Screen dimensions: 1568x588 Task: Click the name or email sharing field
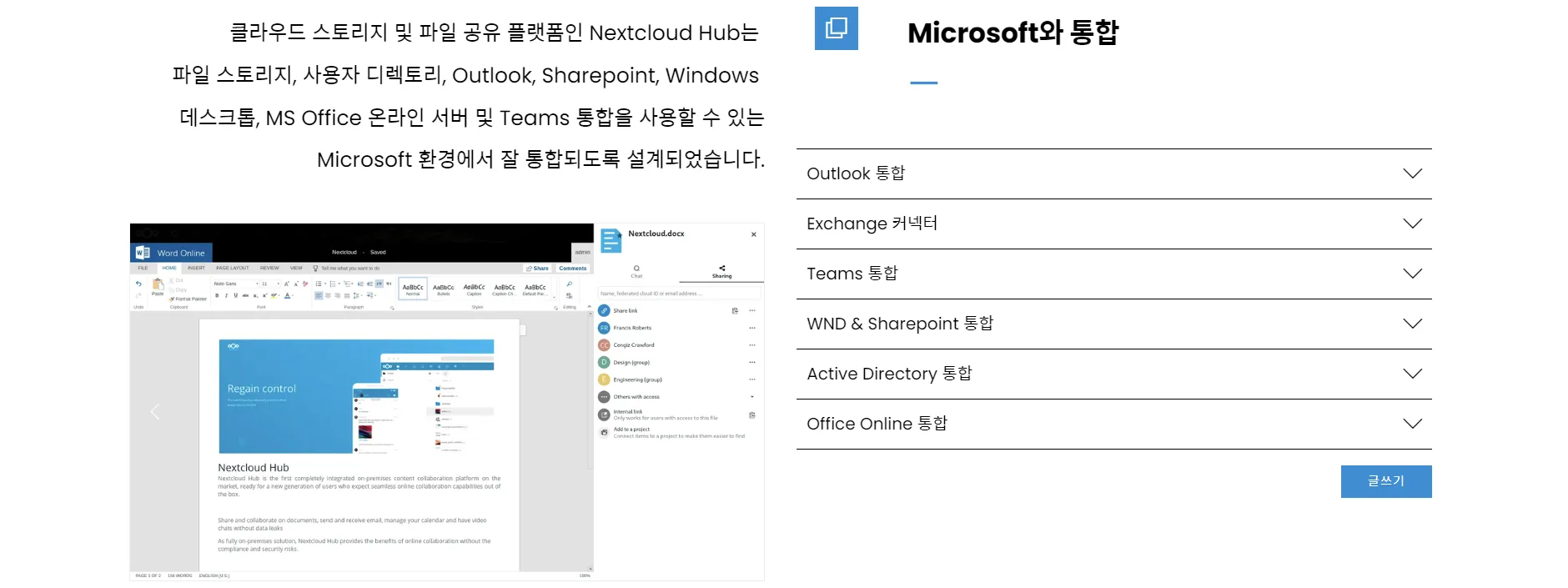coord(679,294)
